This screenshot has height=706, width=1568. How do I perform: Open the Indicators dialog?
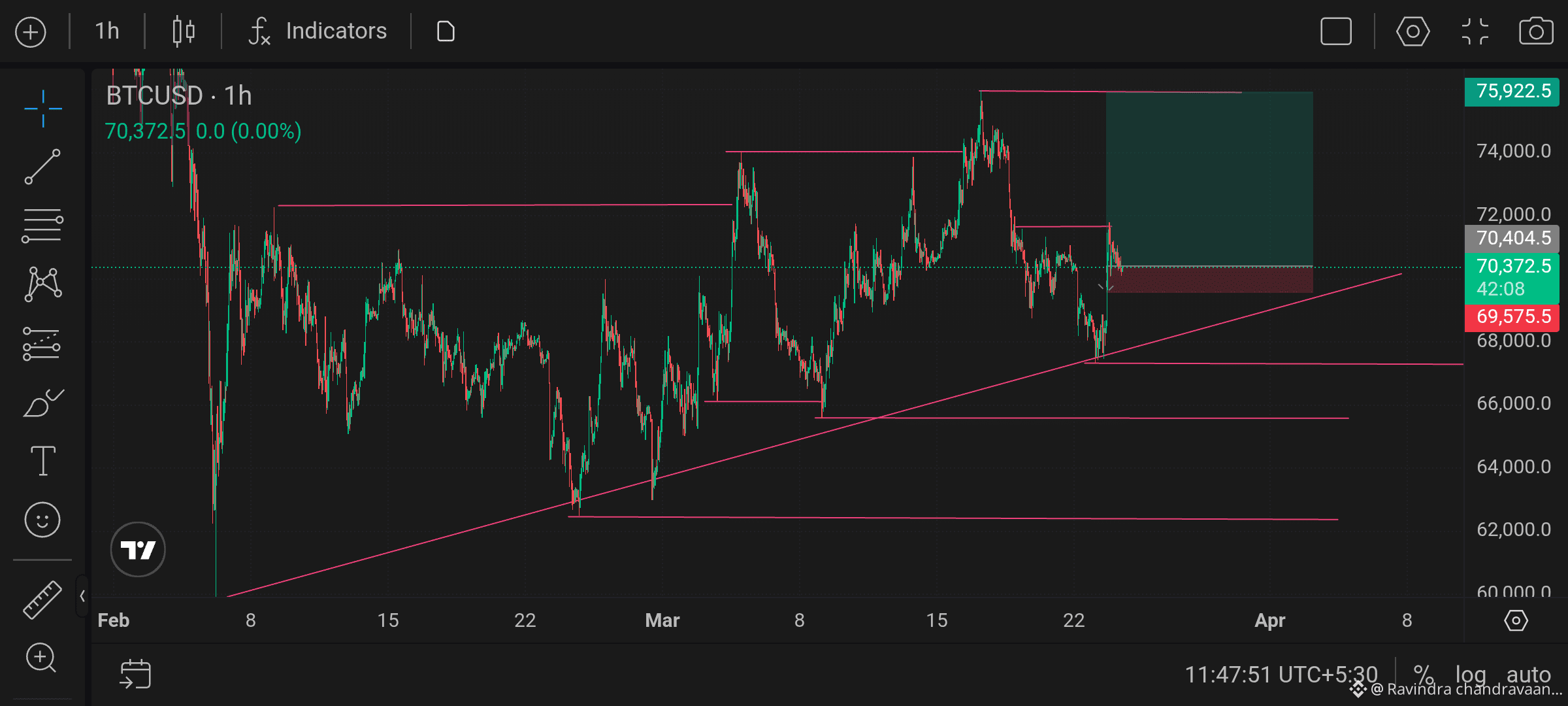coord(318,31)
